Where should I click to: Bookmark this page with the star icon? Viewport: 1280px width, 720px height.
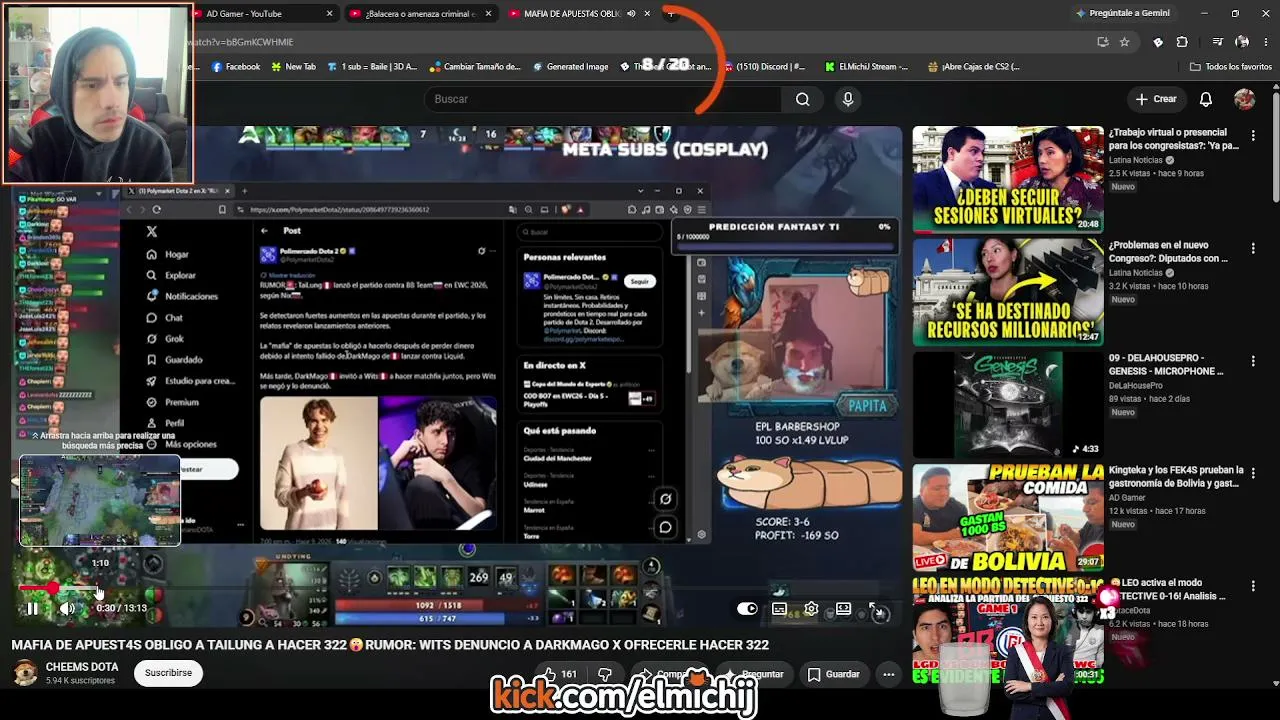(1124, 42)
